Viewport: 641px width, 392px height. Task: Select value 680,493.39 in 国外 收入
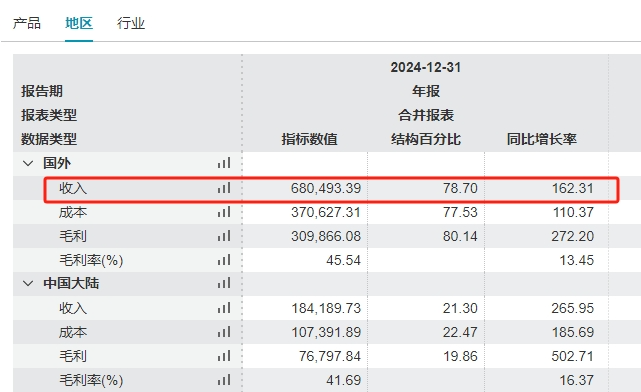click(x=326, y=188)
